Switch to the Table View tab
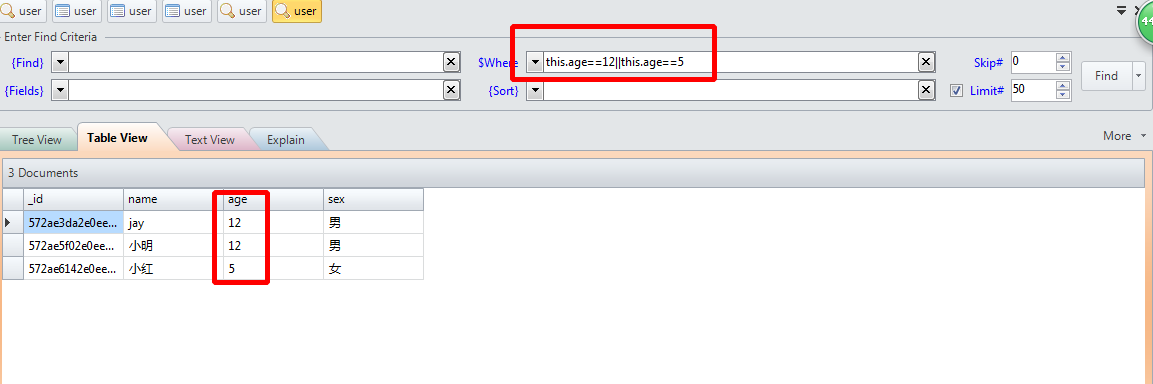The height and width of the screenshot is (384, 1153). click(x=118, y=138)
